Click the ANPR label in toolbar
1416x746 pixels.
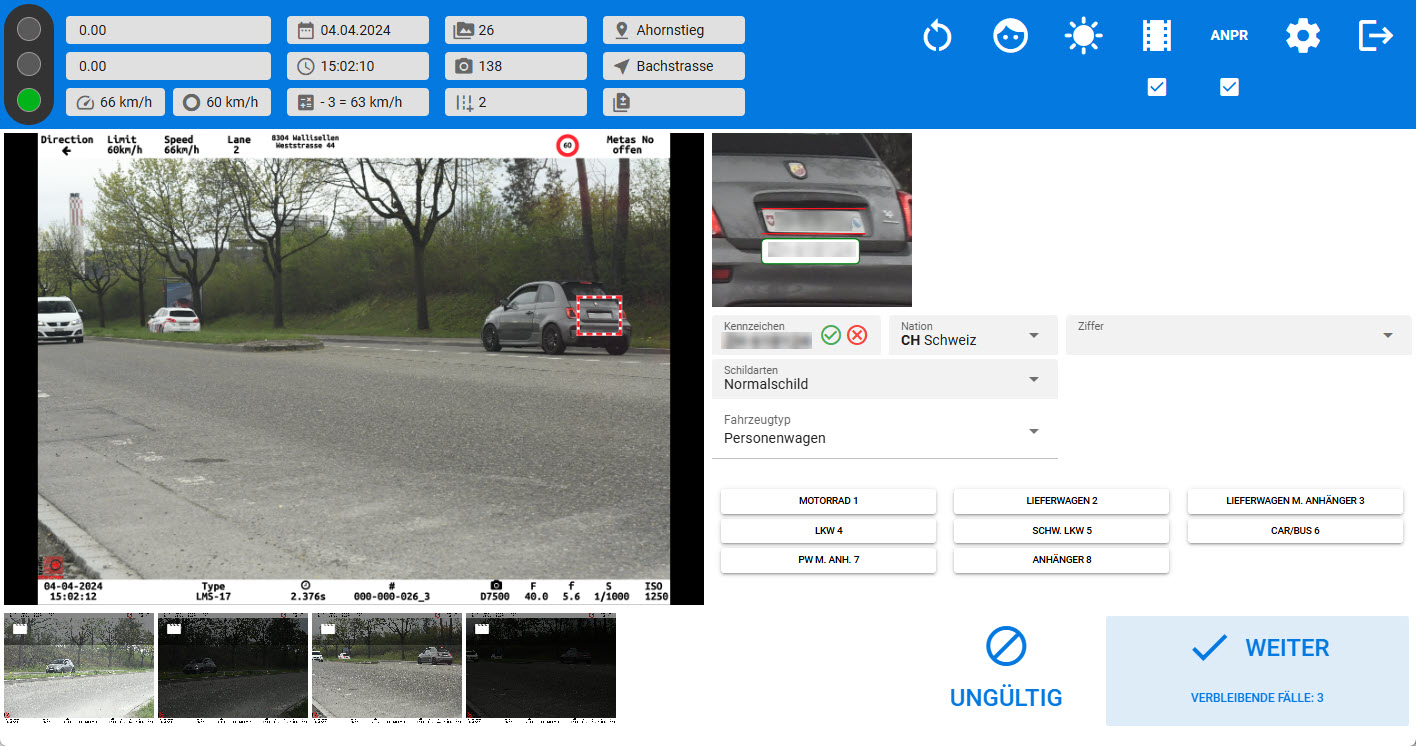click(1229, 36)
